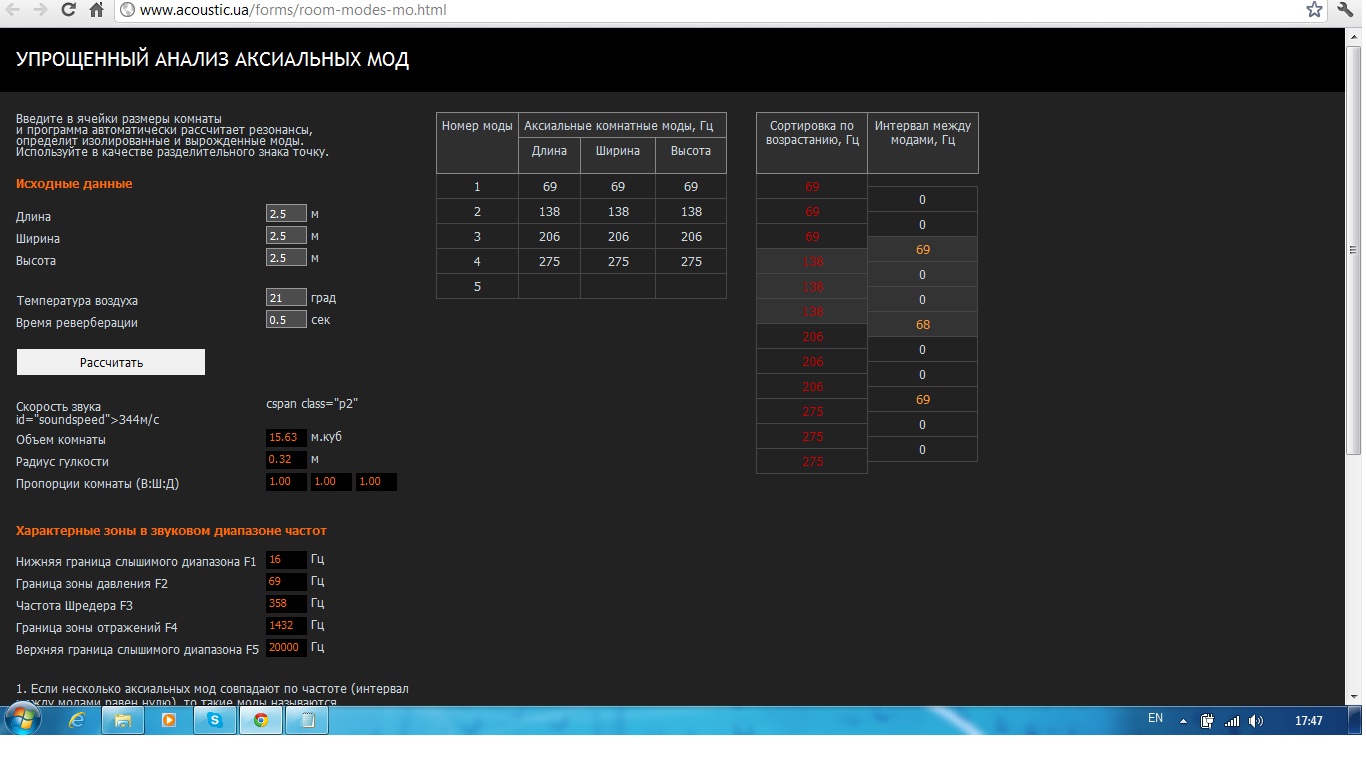This screenshot has width=1366, height=768.
Task: Focus the Высота input box
Action: 286,258
